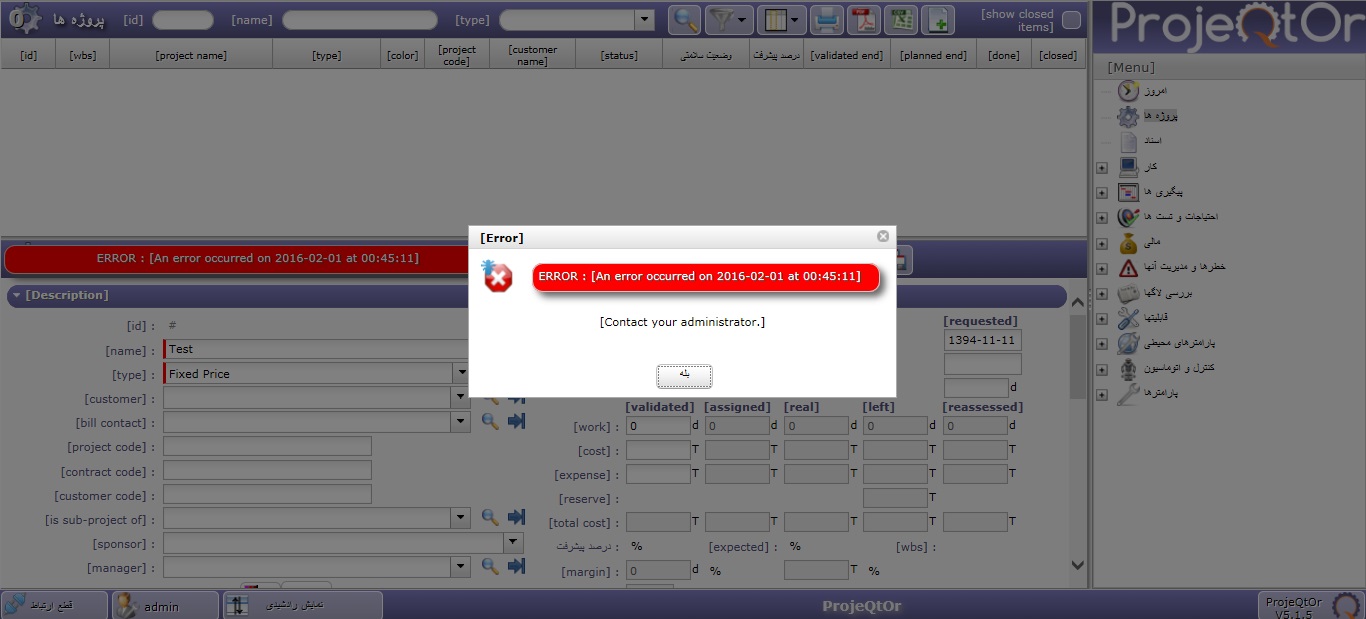Screen dimensions: 1366x619
Task: Click the id filter input field at top
Action: pyautogui.click(x=183, y=20)
